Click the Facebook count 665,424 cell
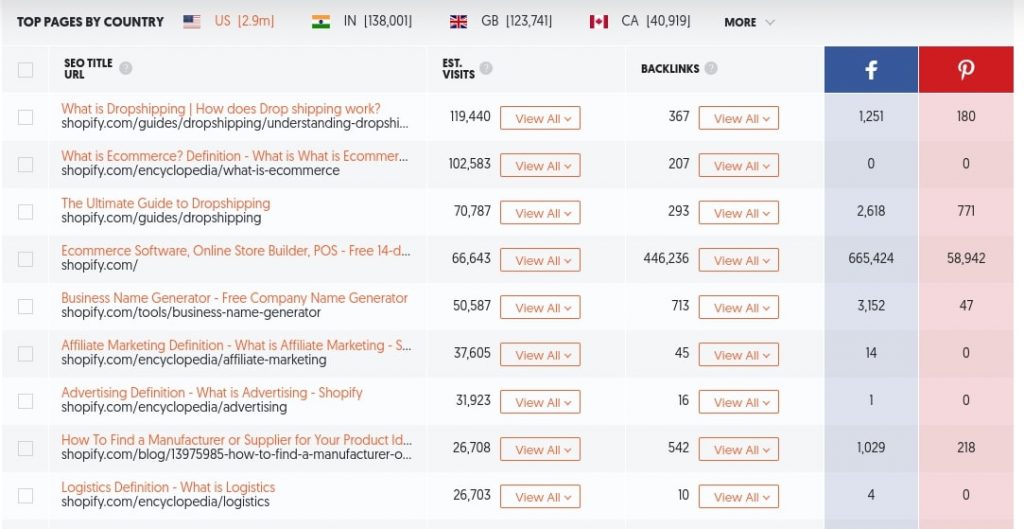The width and height of the screenshot is (1024, 529). point(871,258)
